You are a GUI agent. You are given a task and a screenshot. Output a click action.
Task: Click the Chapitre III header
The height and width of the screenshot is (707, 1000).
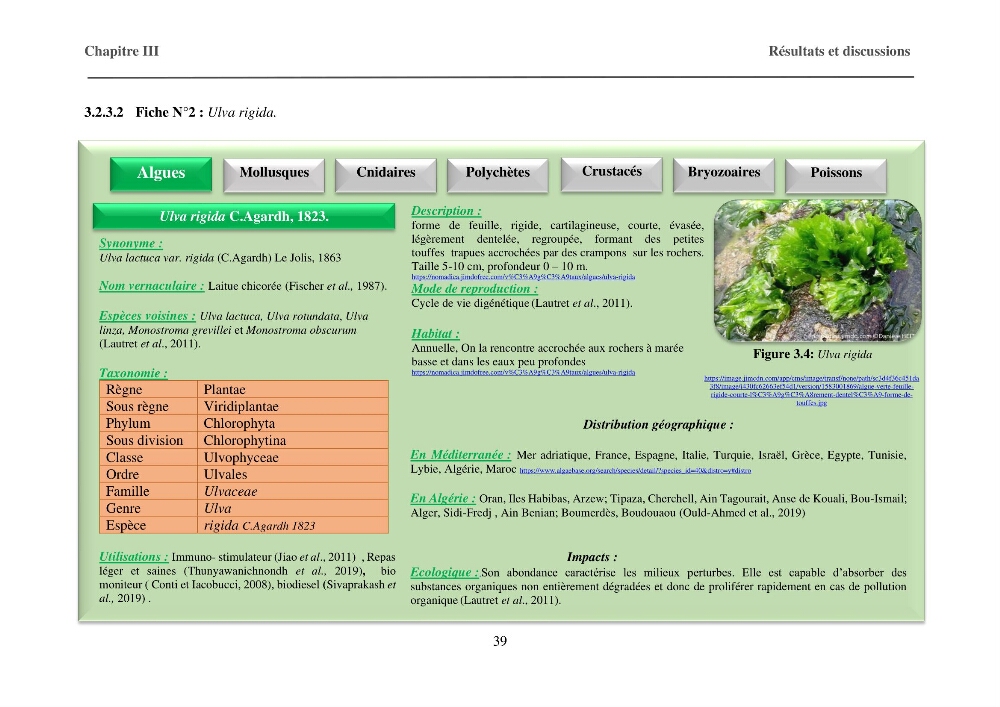click(x=121, y=51)
